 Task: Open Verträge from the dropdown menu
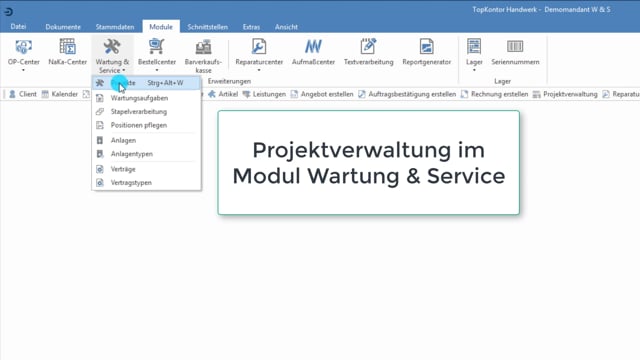[x=147, y=169]
